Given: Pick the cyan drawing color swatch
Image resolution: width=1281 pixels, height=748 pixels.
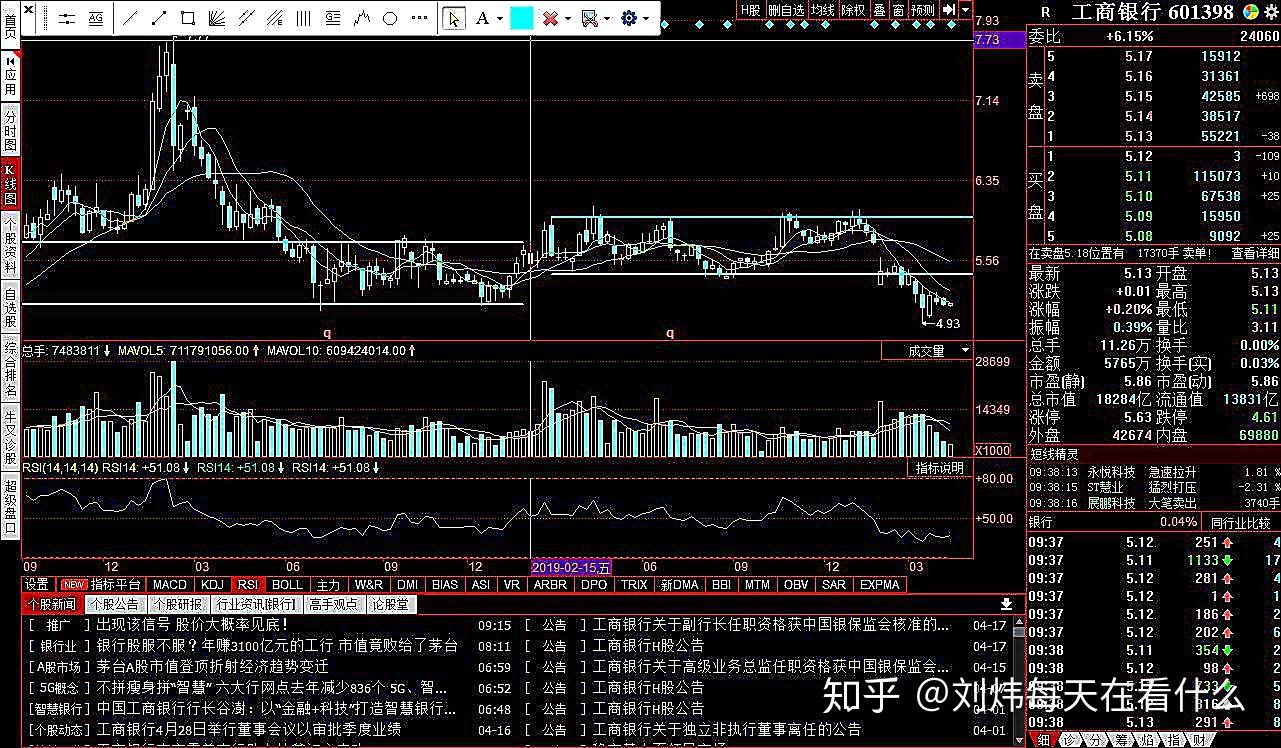Looking at the screenshot, I should pos(521,18).
